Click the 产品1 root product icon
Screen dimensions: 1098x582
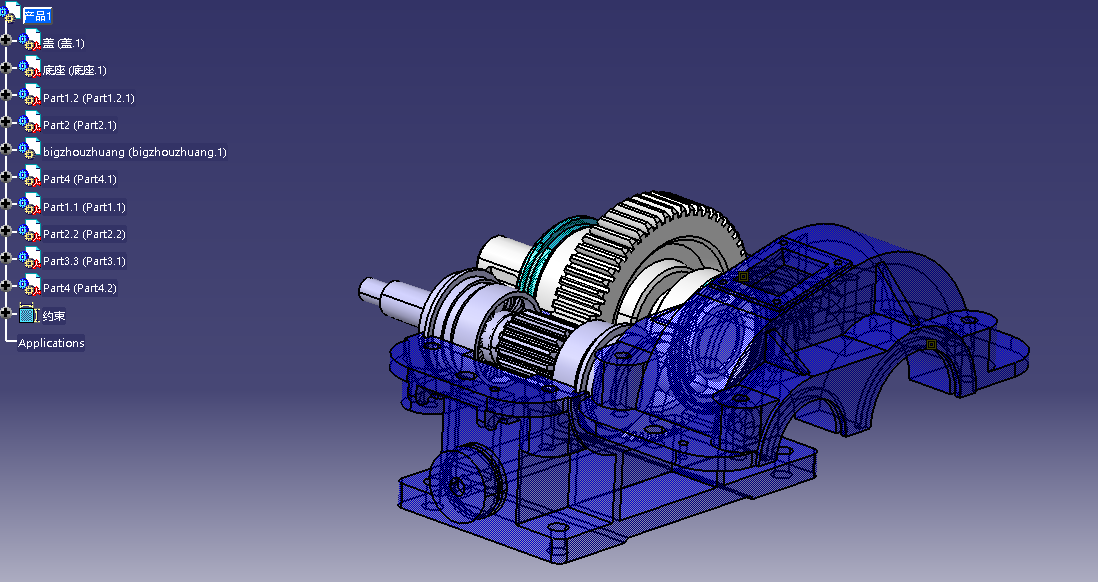pos(10,13)
